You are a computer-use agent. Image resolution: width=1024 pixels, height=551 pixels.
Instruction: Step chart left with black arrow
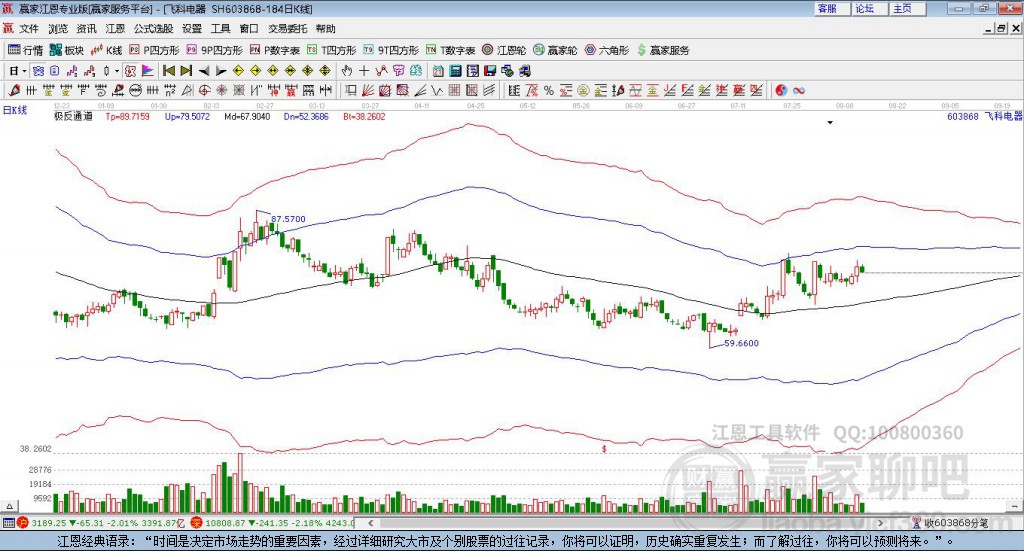tap(204, 71)
